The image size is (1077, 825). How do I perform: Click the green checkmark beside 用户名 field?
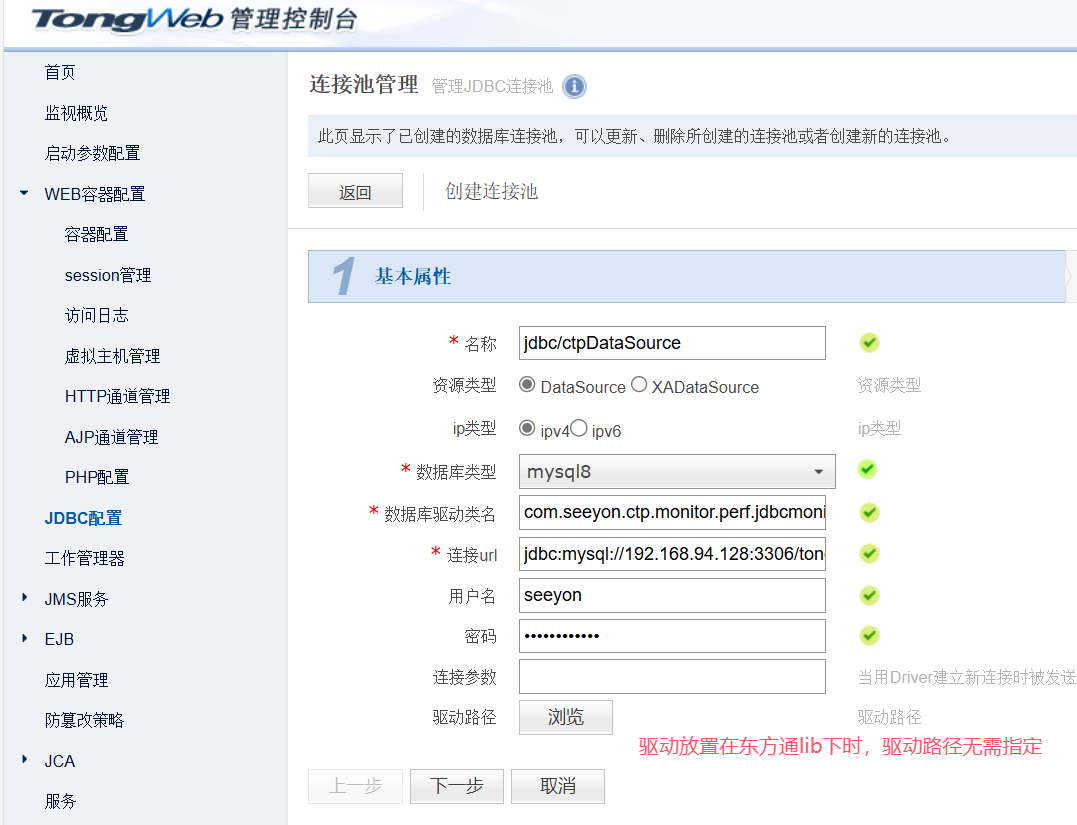869,595
